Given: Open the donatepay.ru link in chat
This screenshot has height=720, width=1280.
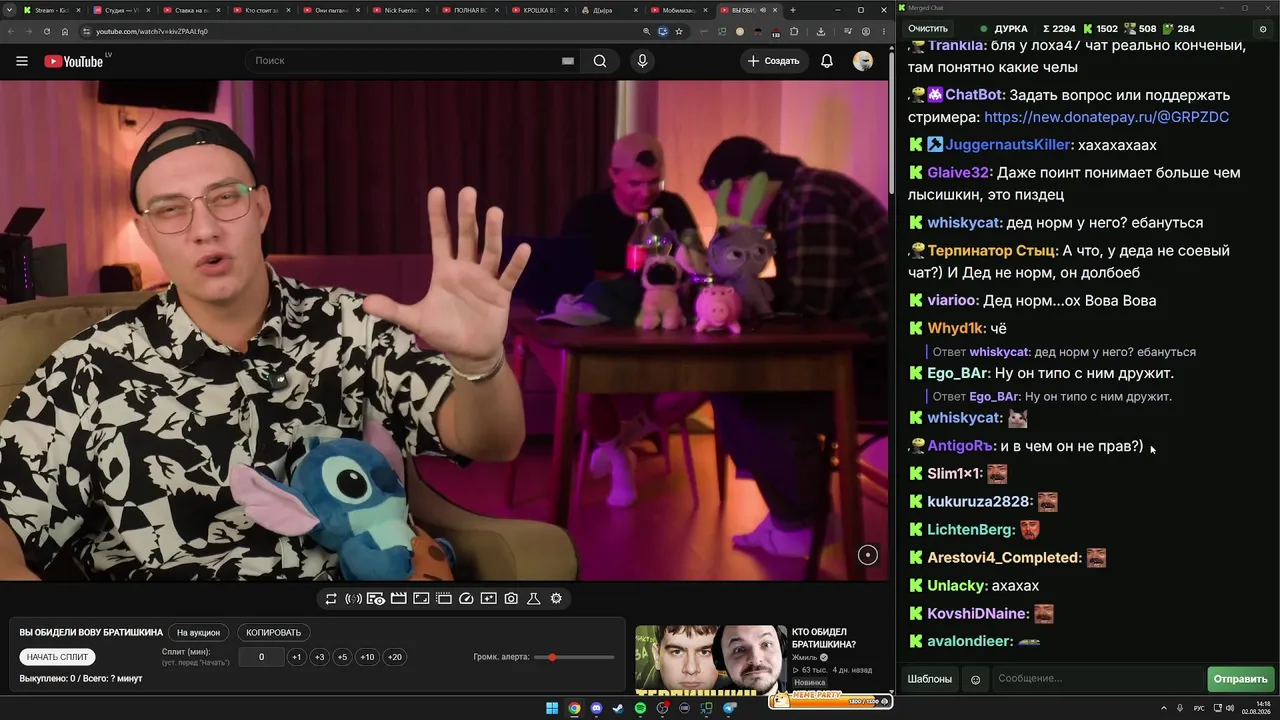Looking at the screenshot, I should (1106, 117).
